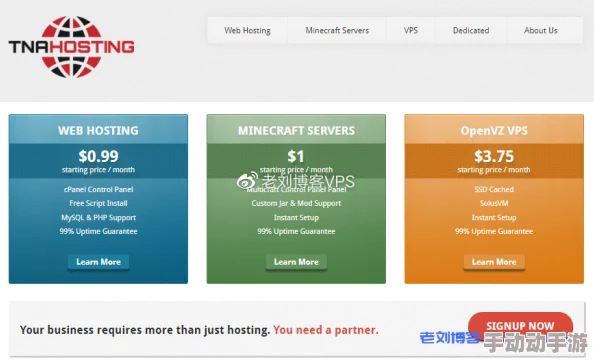Click Custom Jar & Mod Support text

[296, 203]
